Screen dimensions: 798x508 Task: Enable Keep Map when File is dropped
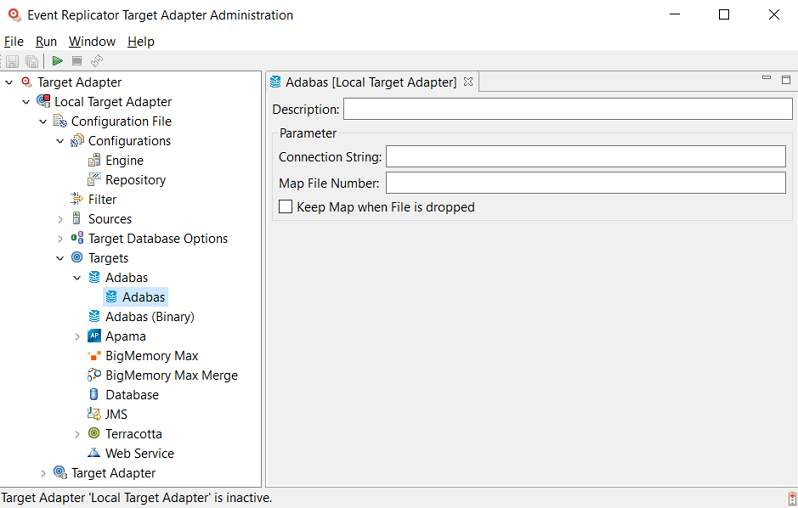pyautogui.click(x=286, y=207)
